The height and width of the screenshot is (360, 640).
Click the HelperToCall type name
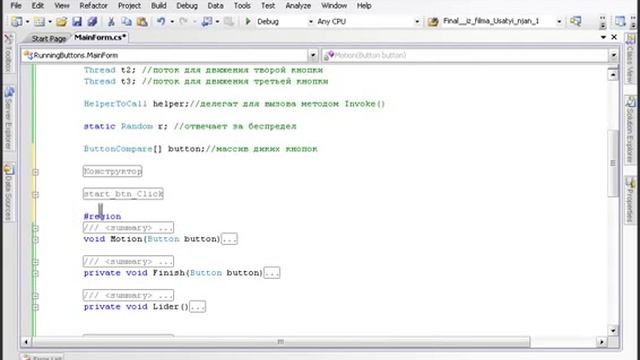click(x=115, y=104)
